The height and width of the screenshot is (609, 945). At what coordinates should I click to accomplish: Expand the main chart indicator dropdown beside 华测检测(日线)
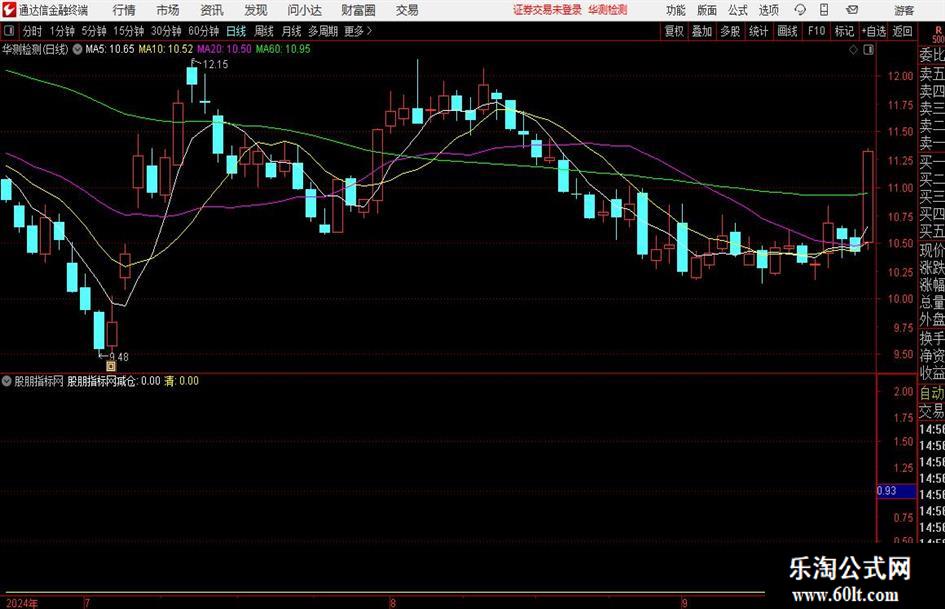coord(77,50)
